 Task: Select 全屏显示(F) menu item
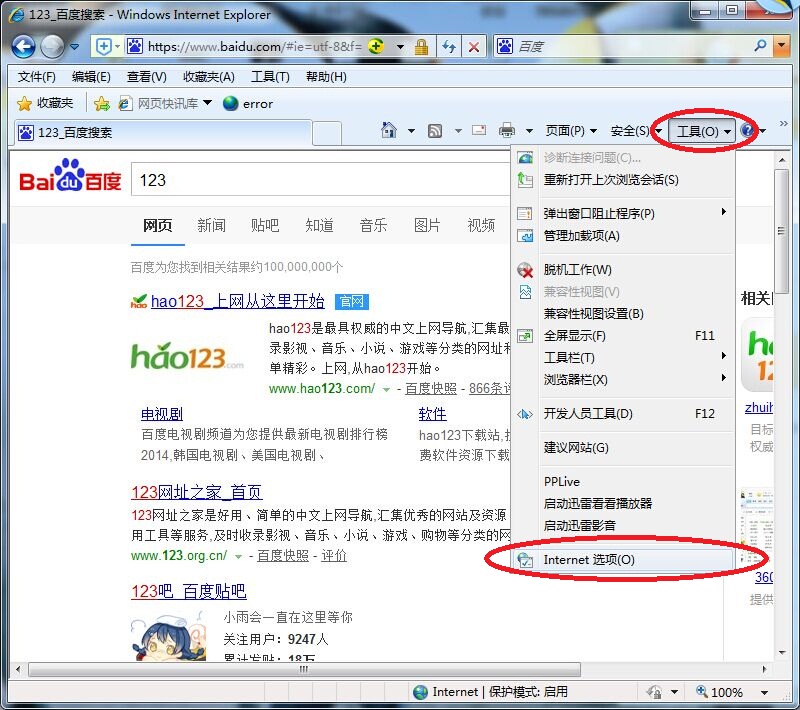coord(623,336)
